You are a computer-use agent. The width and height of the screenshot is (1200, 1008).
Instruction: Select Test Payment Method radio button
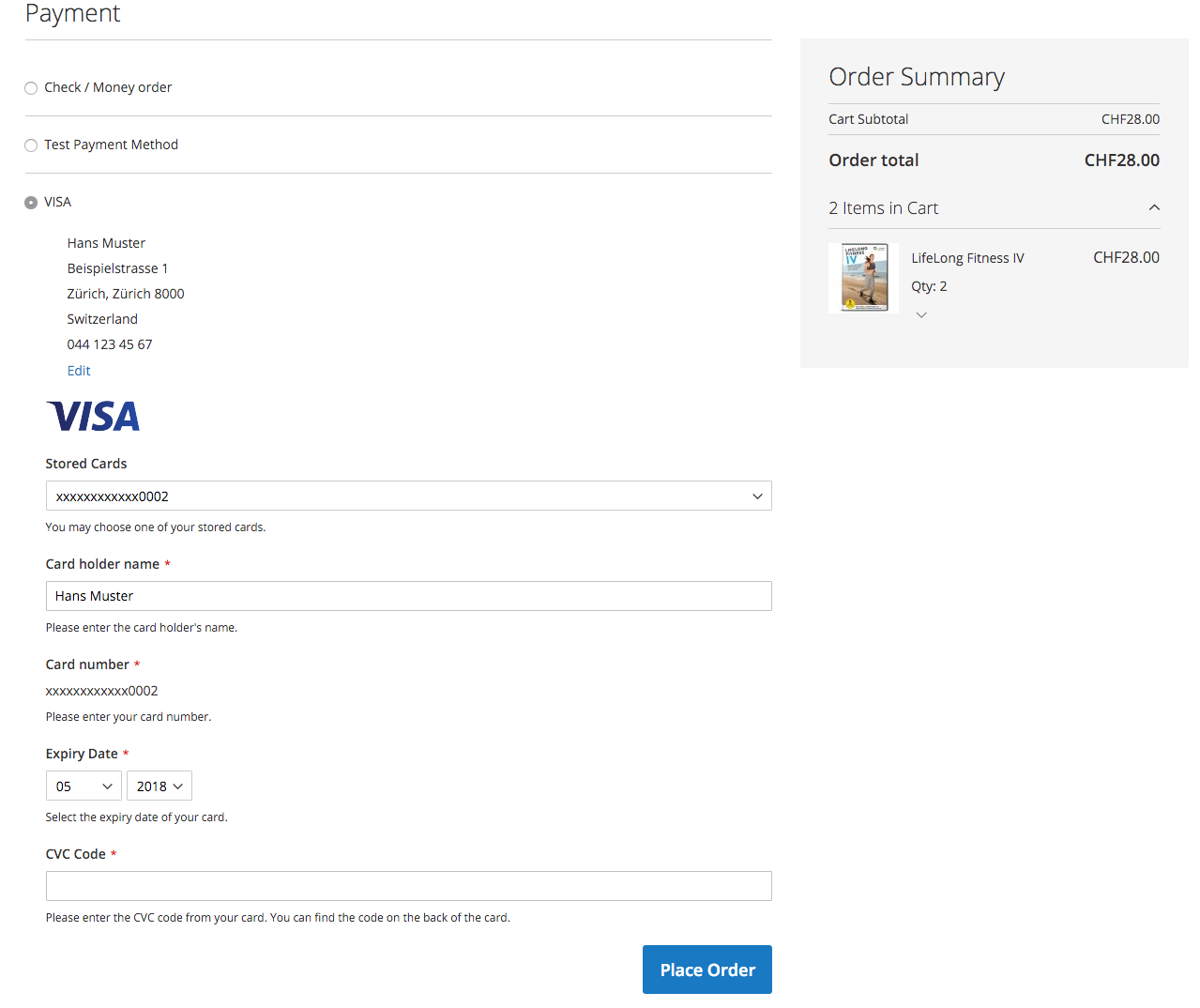point(31,145)
